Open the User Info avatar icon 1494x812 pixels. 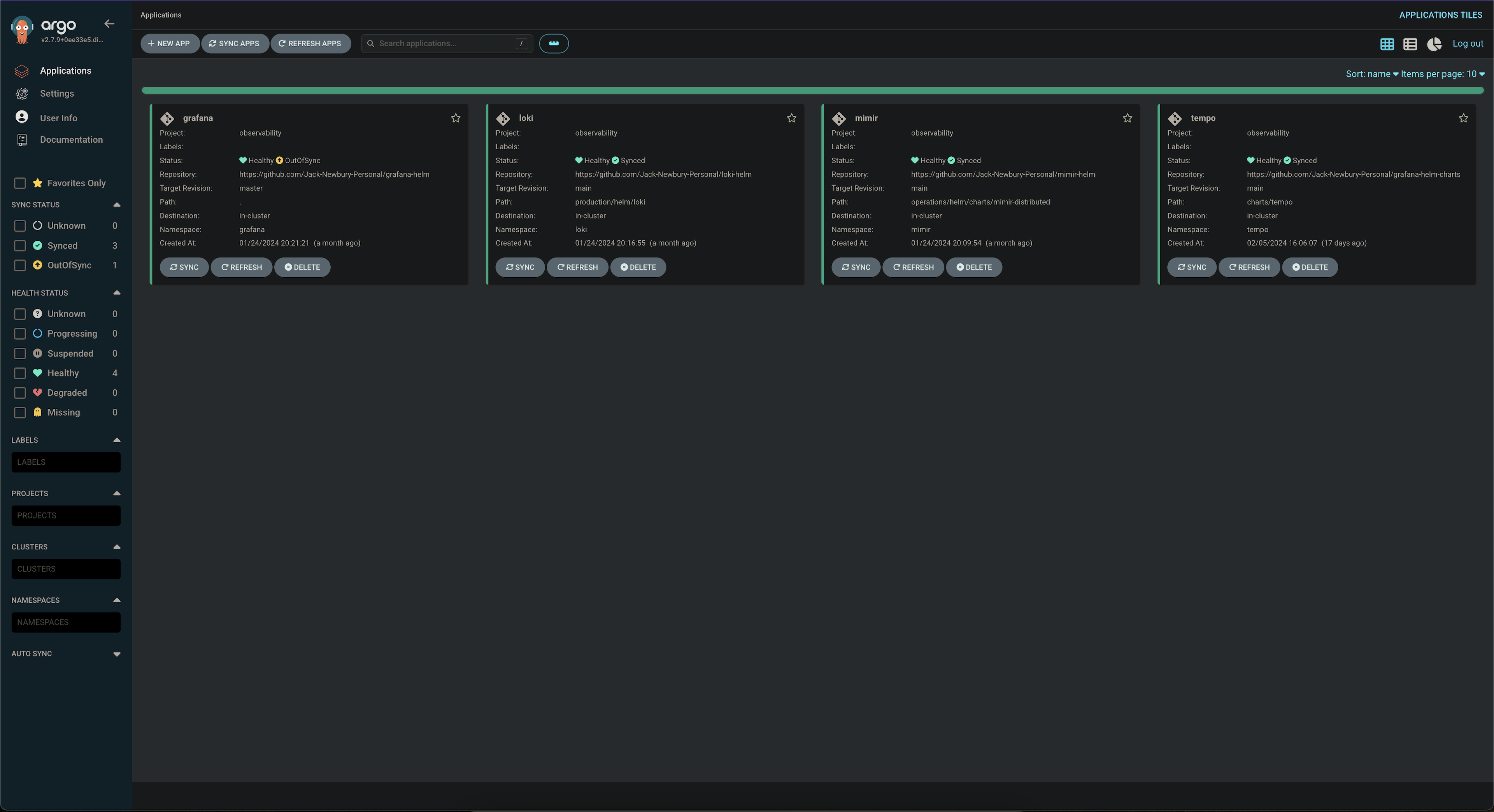tap(22, 117)
